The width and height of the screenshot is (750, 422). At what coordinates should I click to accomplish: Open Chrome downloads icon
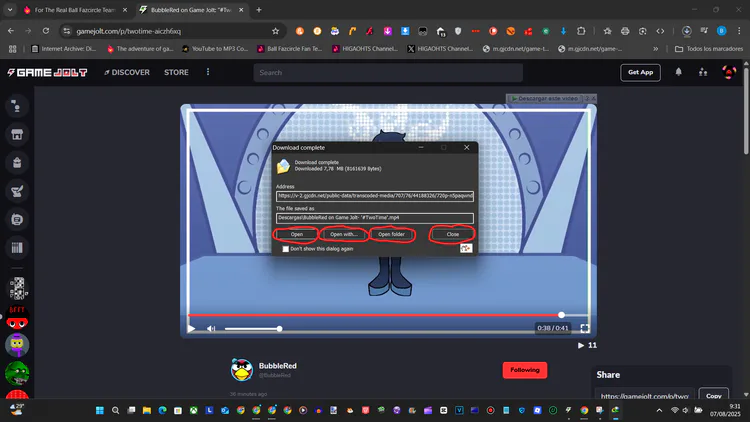(x=686, y=31)
